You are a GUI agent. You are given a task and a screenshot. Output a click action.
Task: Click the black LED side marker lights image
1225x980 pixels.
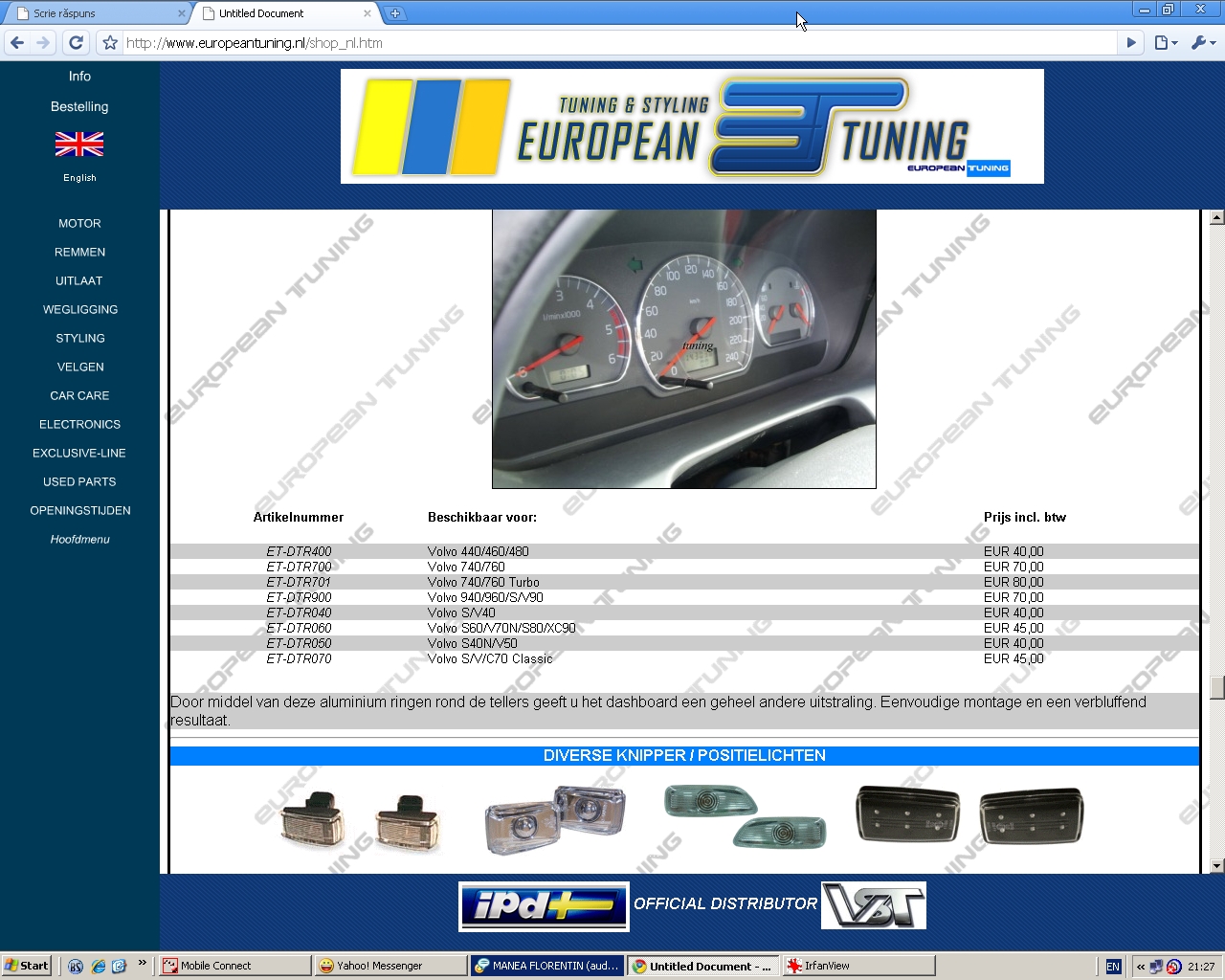[969, 815]
